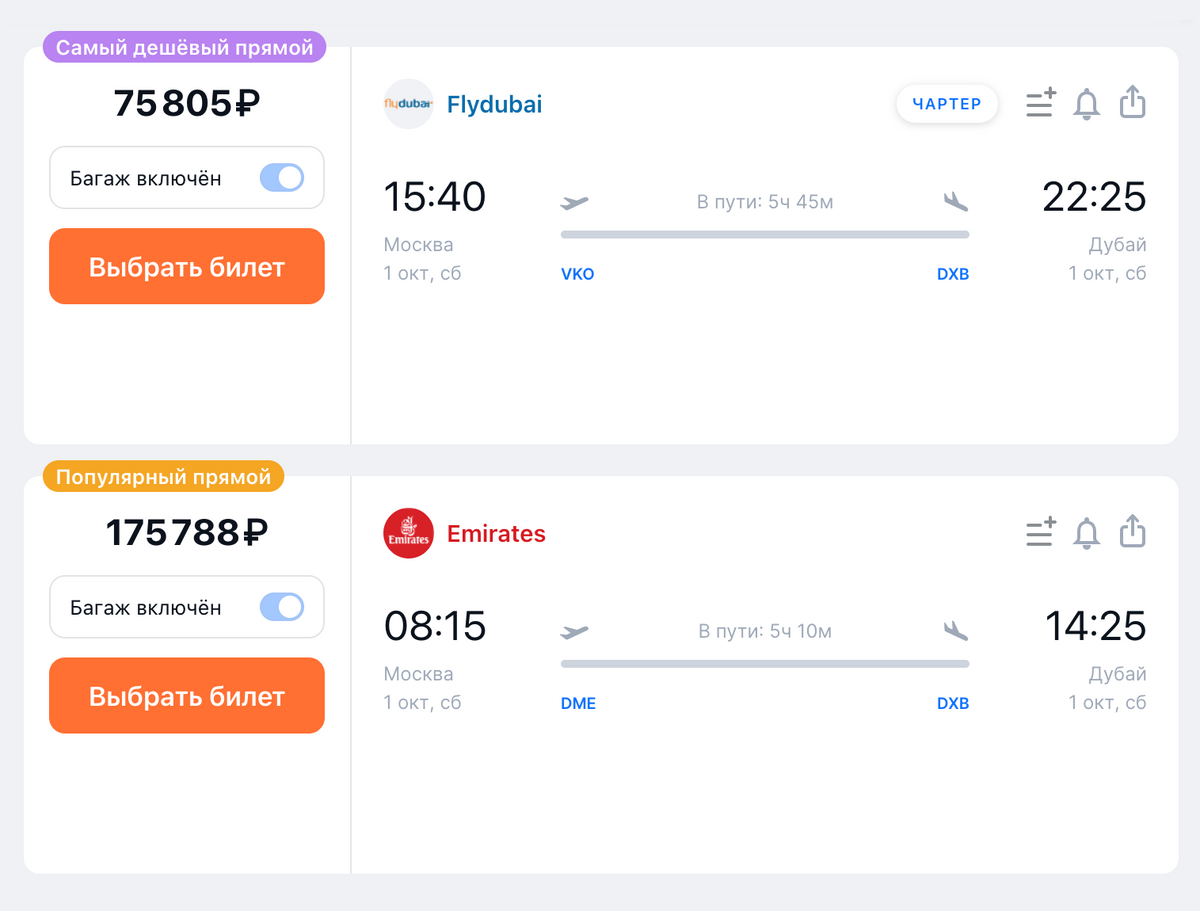Share the Emirates flight
The height and width of the screenshot is (911, 1200).
point(1132,531)
